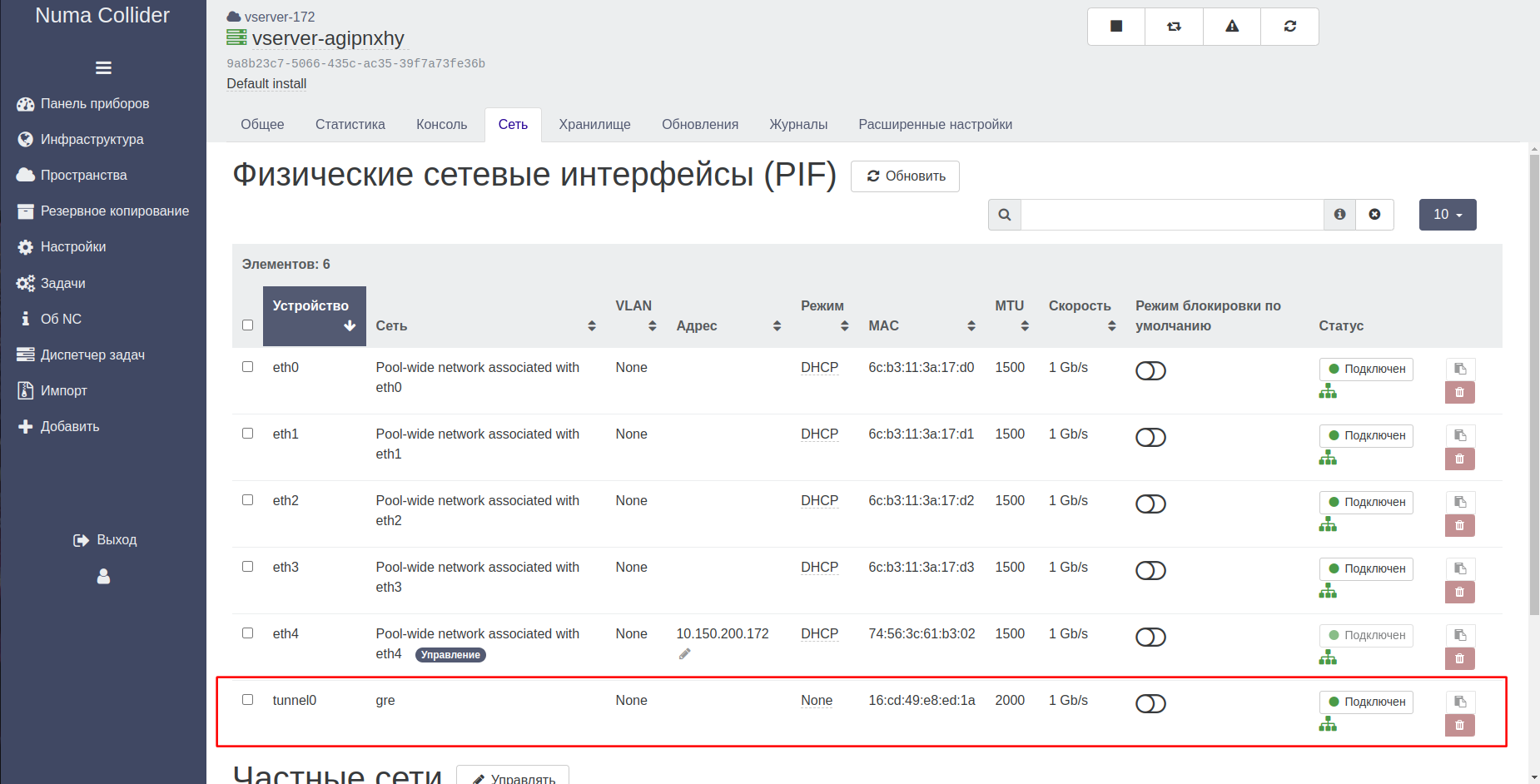This screenshot has width=1540, height=784.
Task: Toggle default locking mode for eth0
Action: [1150, 370]
